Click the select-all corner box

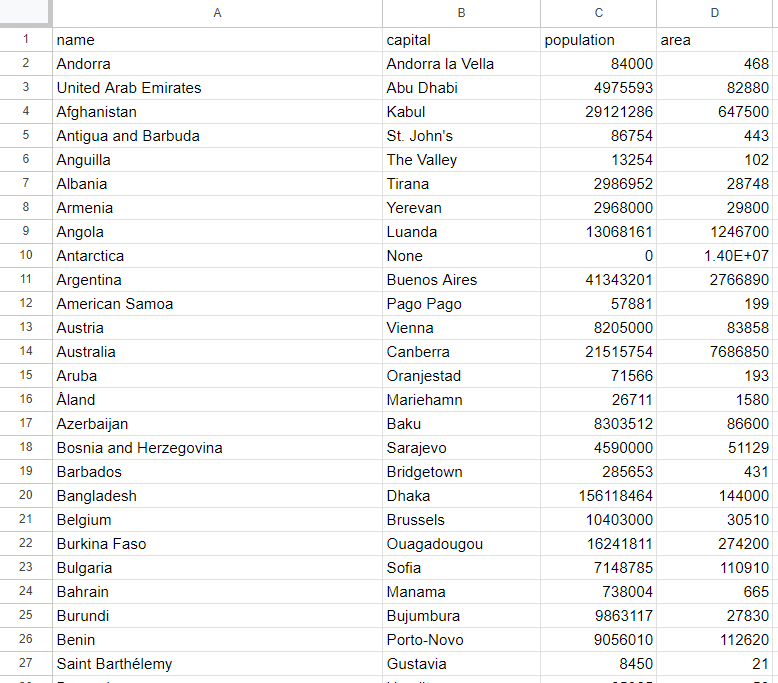(25, 13)
